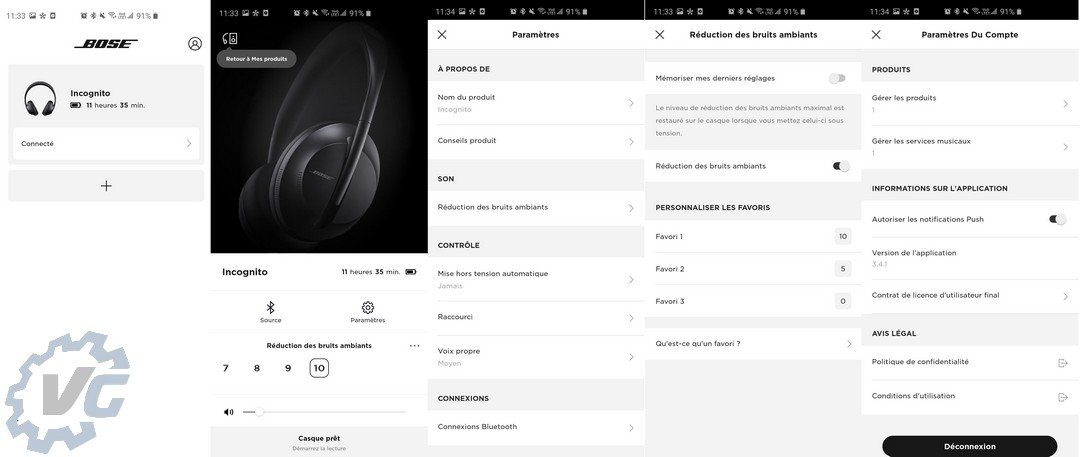Tap the plus icon to add product

pyautogui.click(x=106, y=185)
